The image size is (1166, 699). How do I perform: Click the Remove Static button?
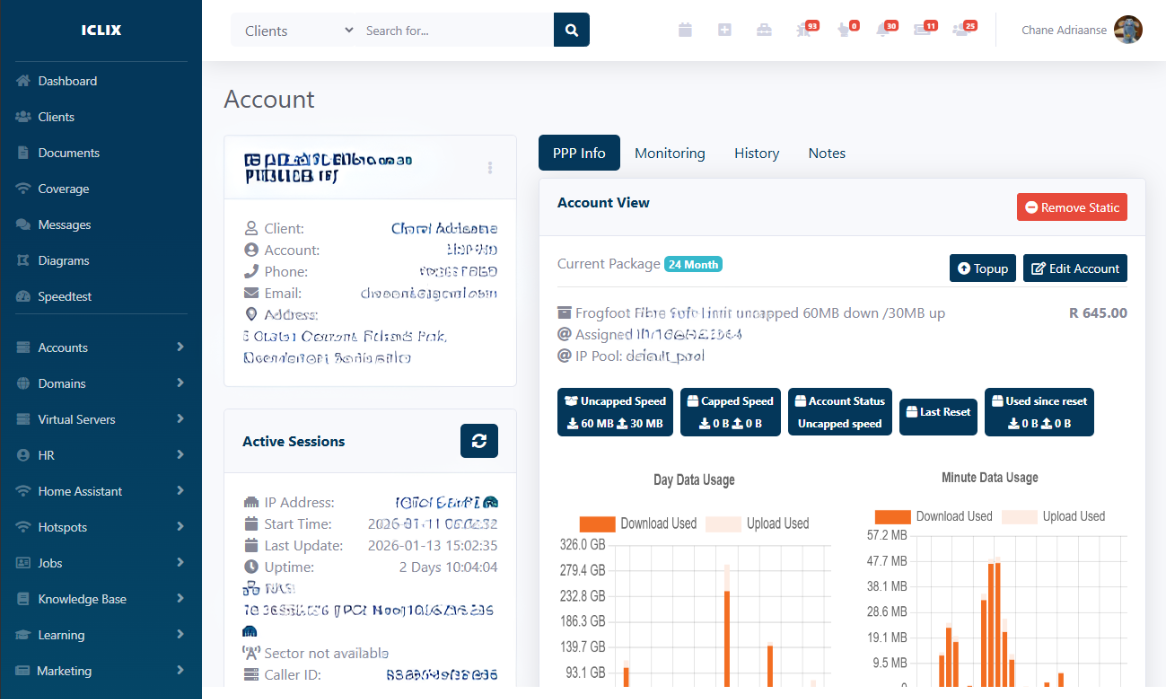pos(1072,208)
